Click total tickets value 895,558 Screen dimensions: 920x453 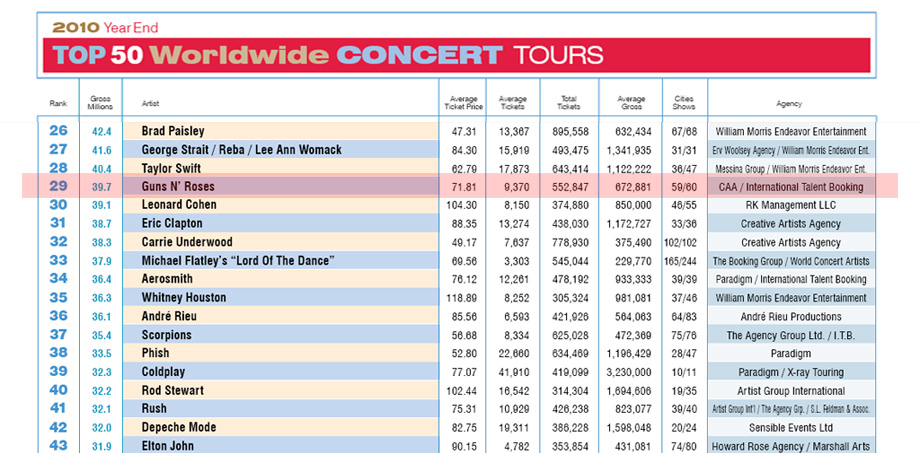(x=570, y=132)
